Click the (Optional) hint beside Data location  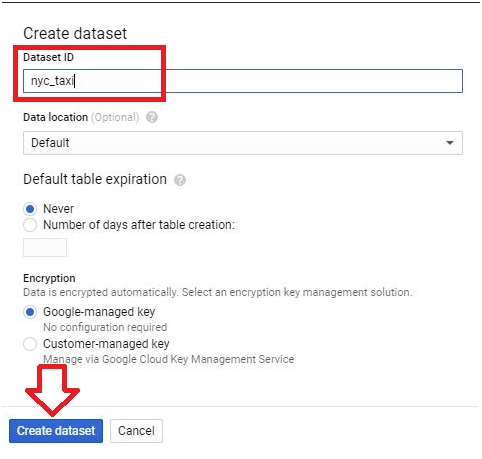click(x=115, y=117)
